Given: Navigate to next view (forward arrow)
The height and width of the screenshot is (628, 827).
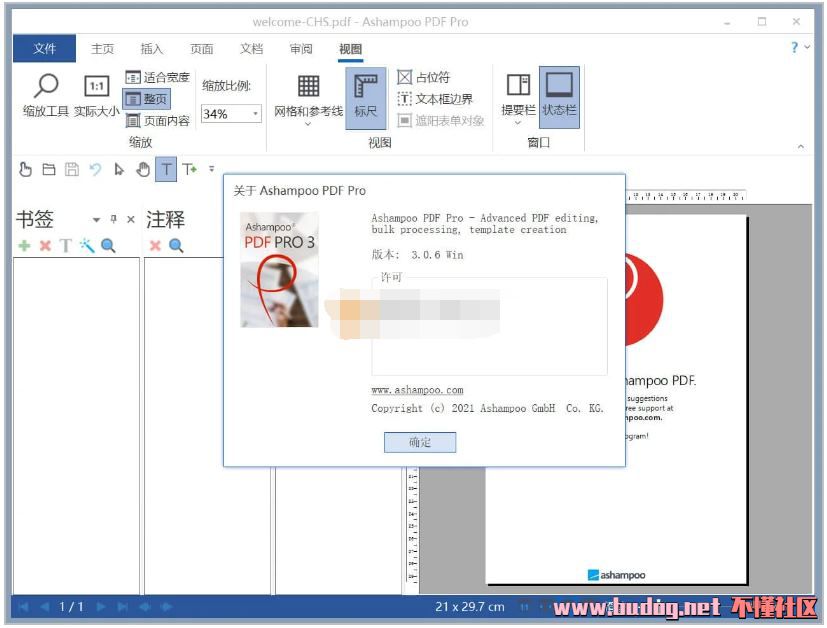Looking at the screenshot, I should tap(166, 607).
